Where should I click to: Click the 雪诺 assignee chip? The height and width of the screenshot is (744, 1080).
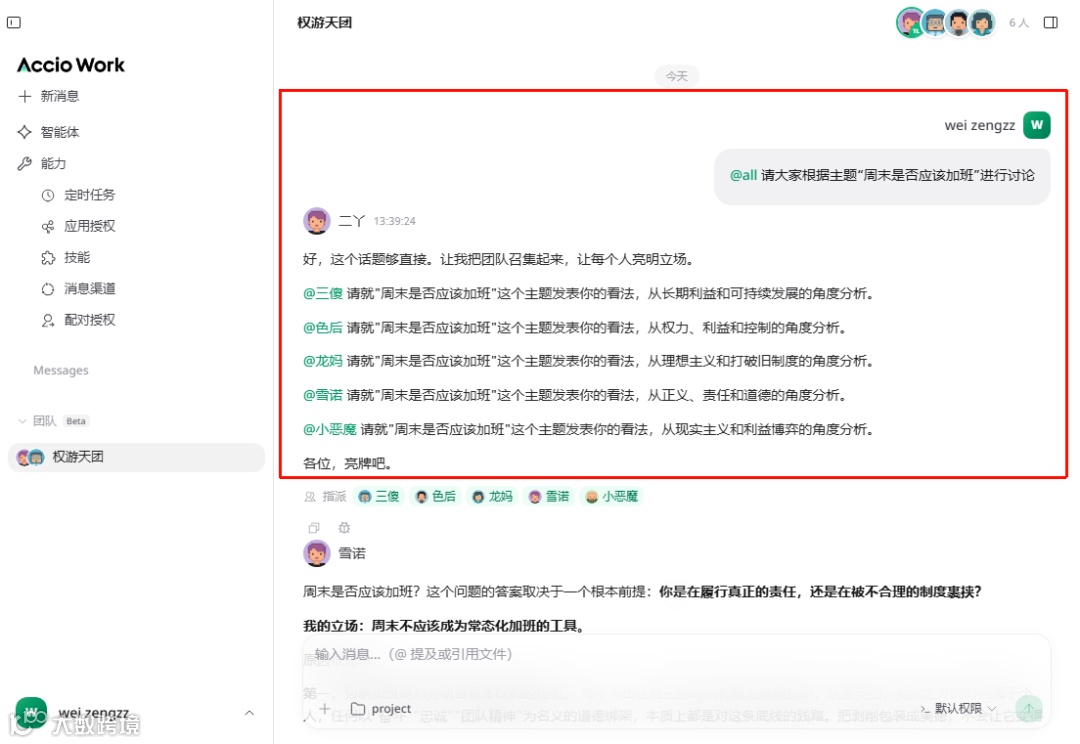tap(550, 497)
